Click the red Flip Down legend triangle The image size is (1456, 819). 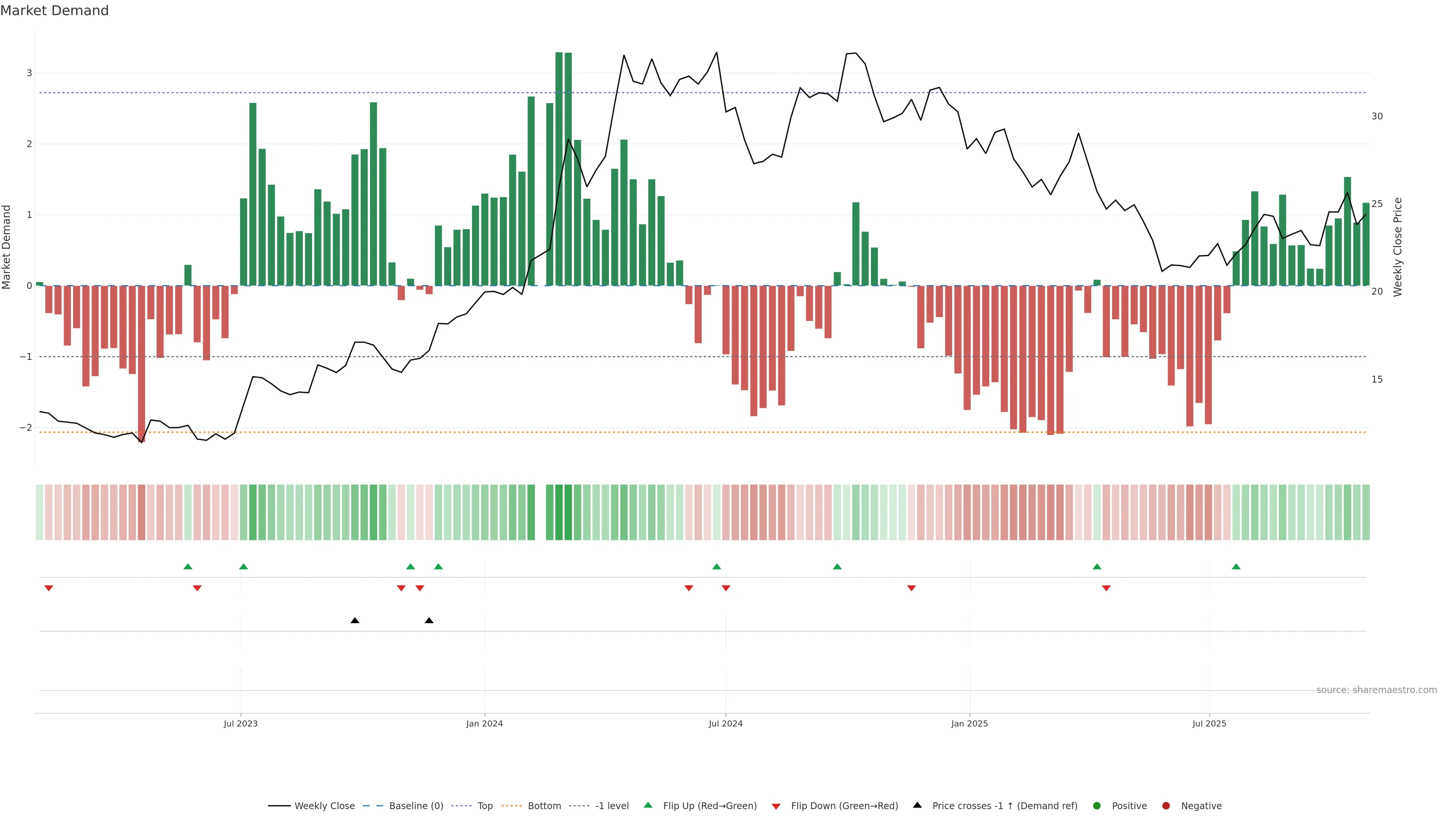(x=776, y=806)
